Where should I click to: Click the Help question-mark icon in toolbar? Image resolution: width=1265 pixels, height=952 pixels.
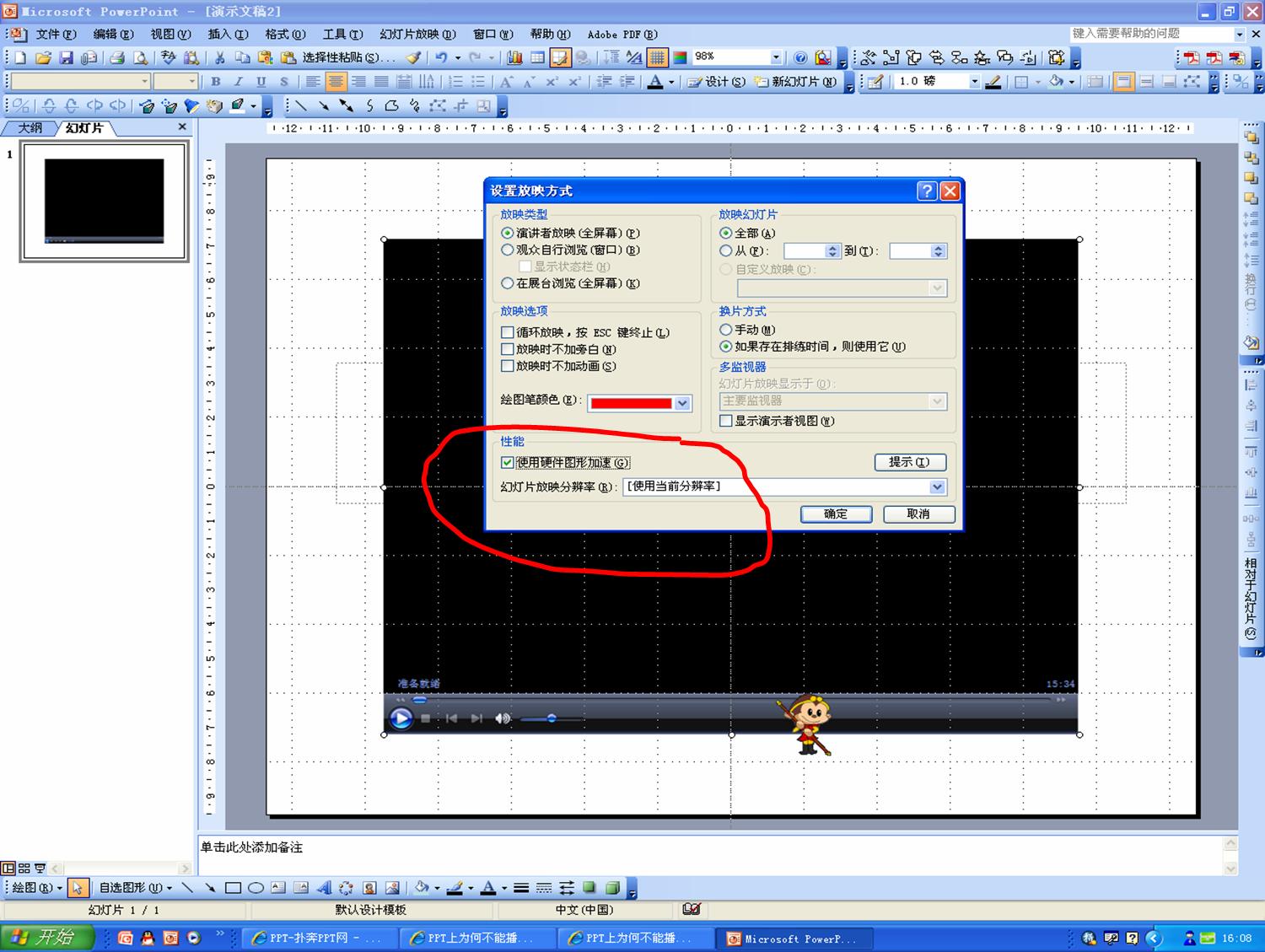800,58
